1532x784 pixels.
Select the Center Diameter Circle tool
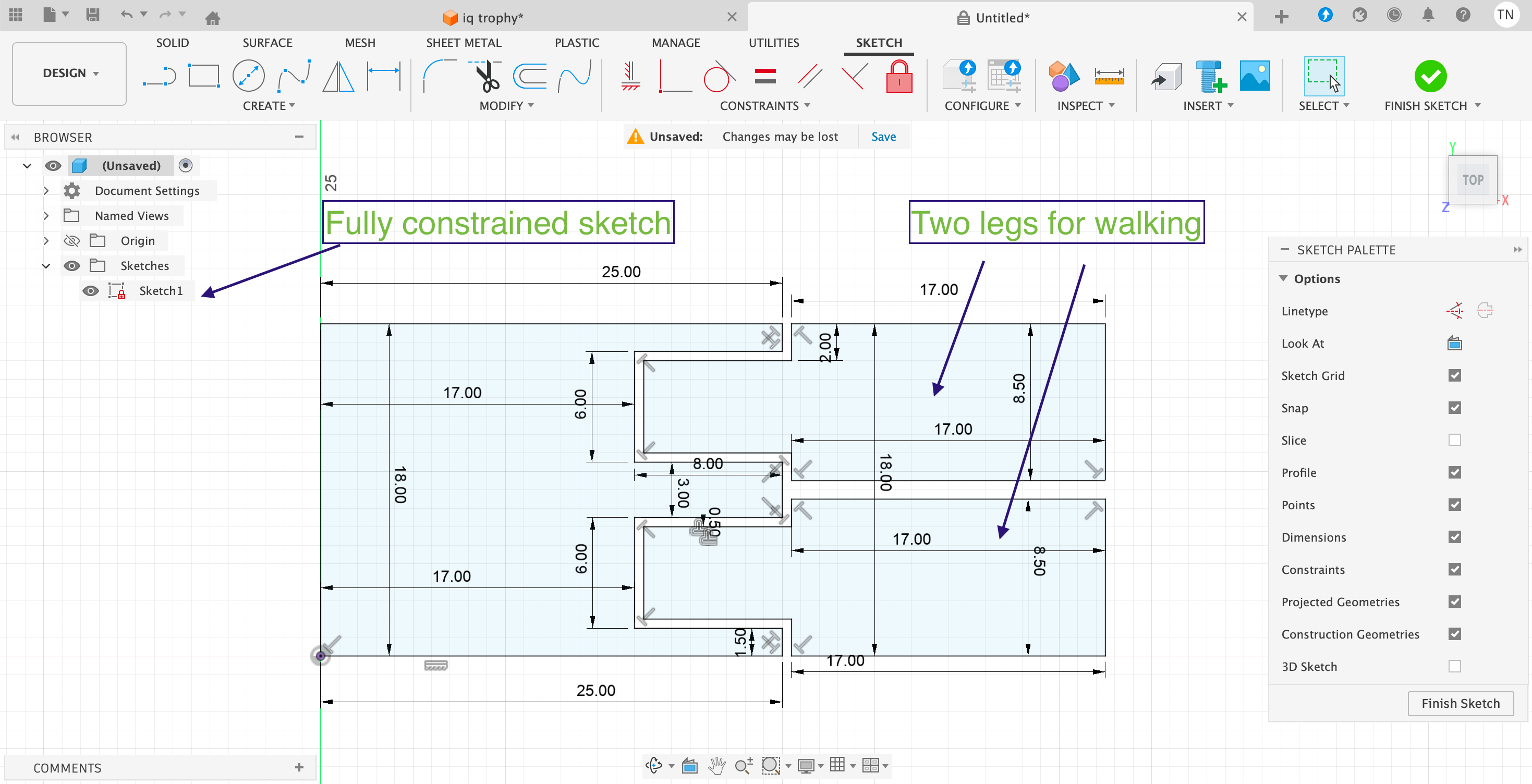click(x=248, y=77)
